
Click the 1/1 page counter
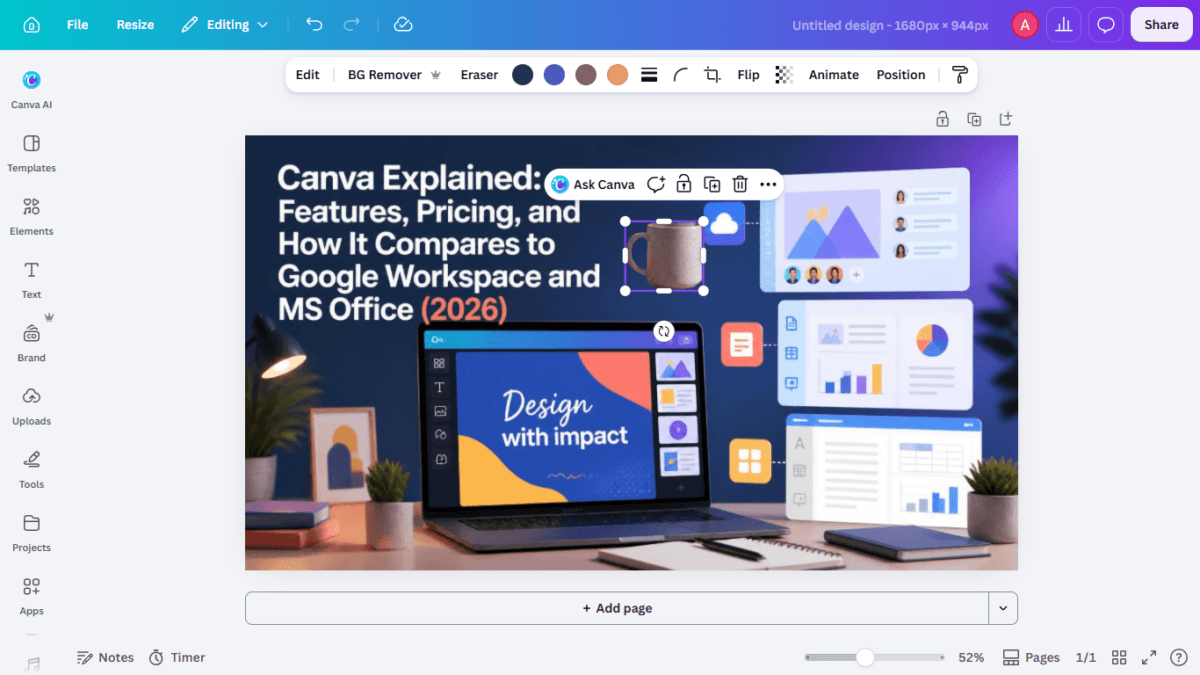(x=1086, y=657)
